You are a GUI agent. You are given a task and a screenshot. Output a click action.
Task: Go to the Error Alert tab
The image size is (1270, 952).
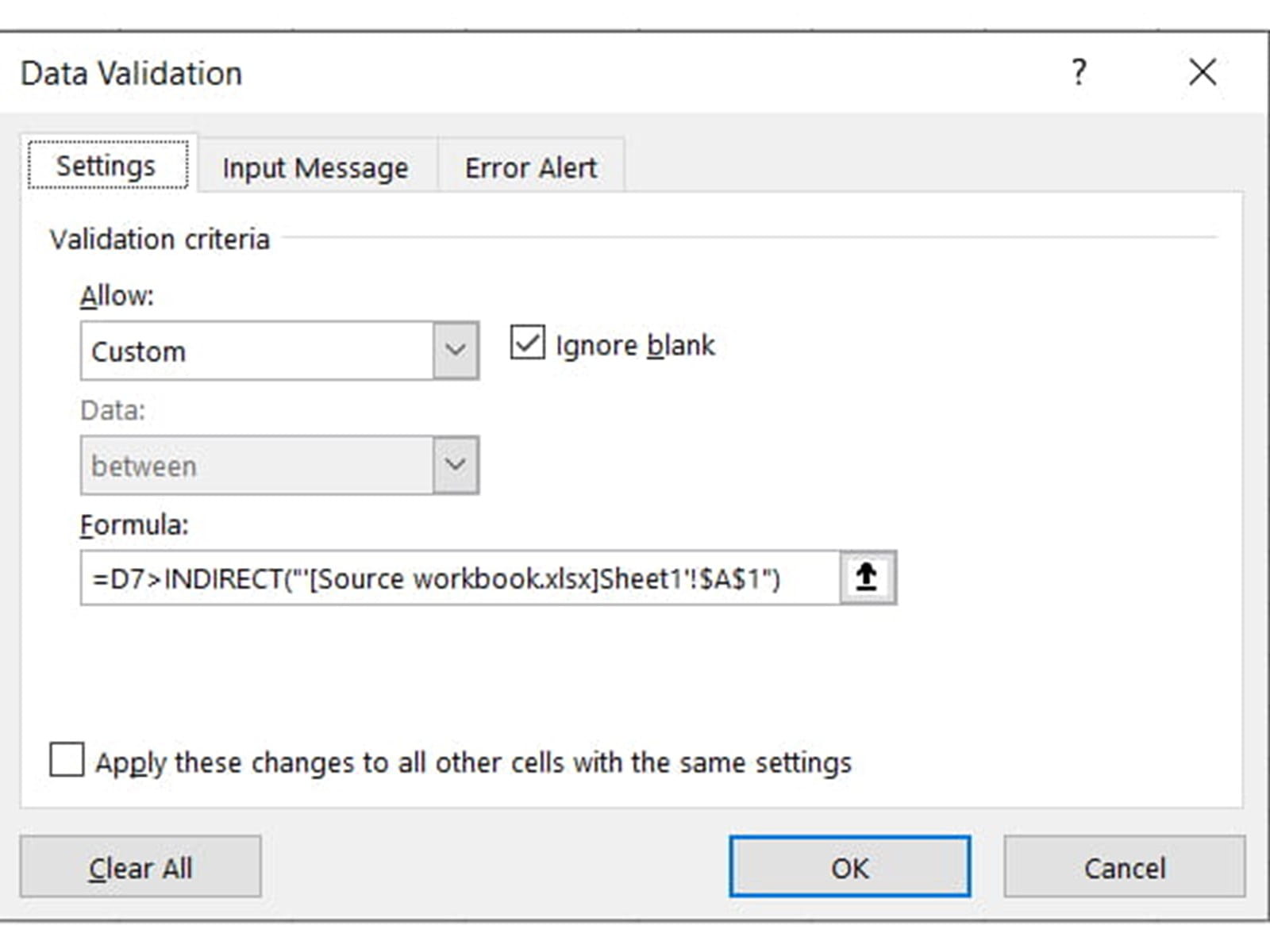(530, 167)
